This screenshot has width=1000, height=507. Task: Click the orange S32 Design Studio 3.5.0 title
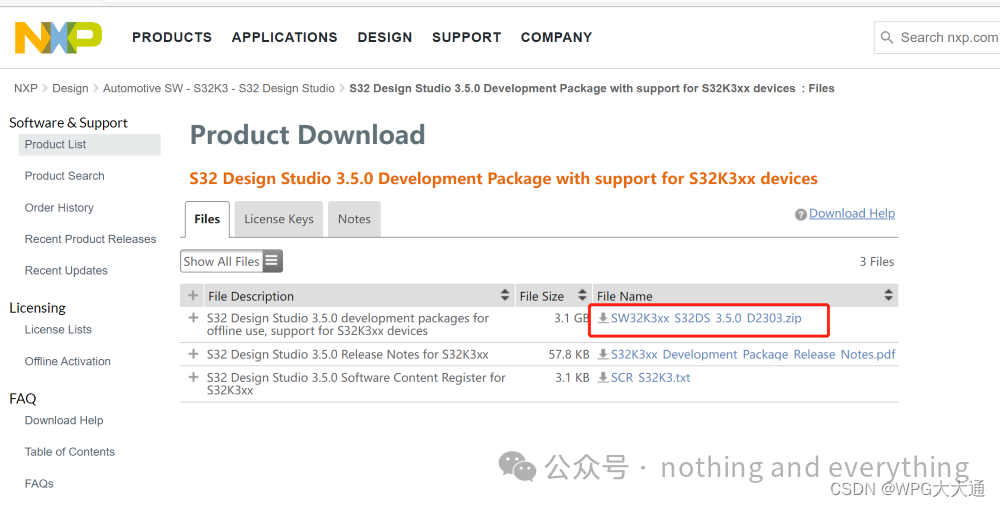[x=503, y=179]
